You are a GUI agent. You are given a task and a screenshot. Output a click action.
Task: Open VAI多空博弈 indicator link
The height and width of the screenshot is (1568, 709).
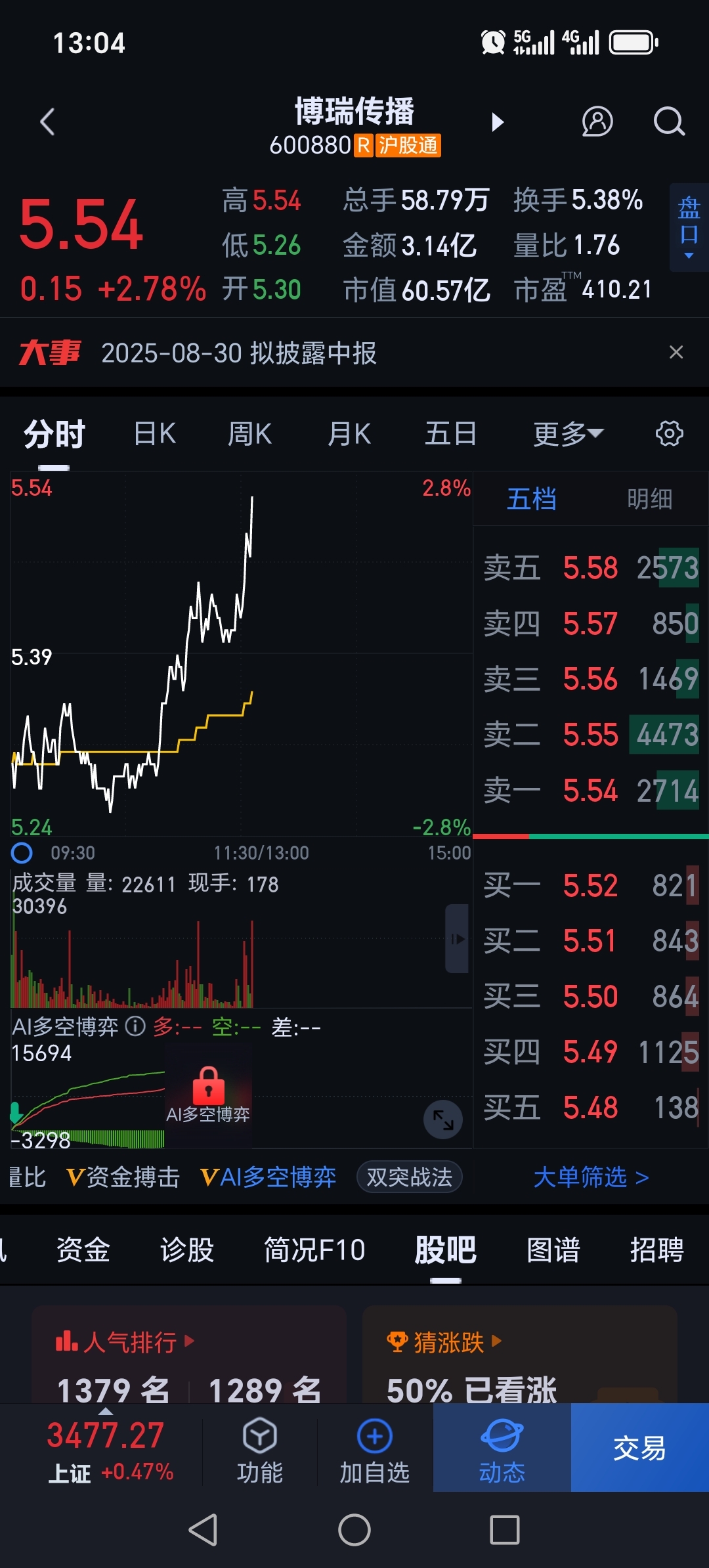(268, 1177)
